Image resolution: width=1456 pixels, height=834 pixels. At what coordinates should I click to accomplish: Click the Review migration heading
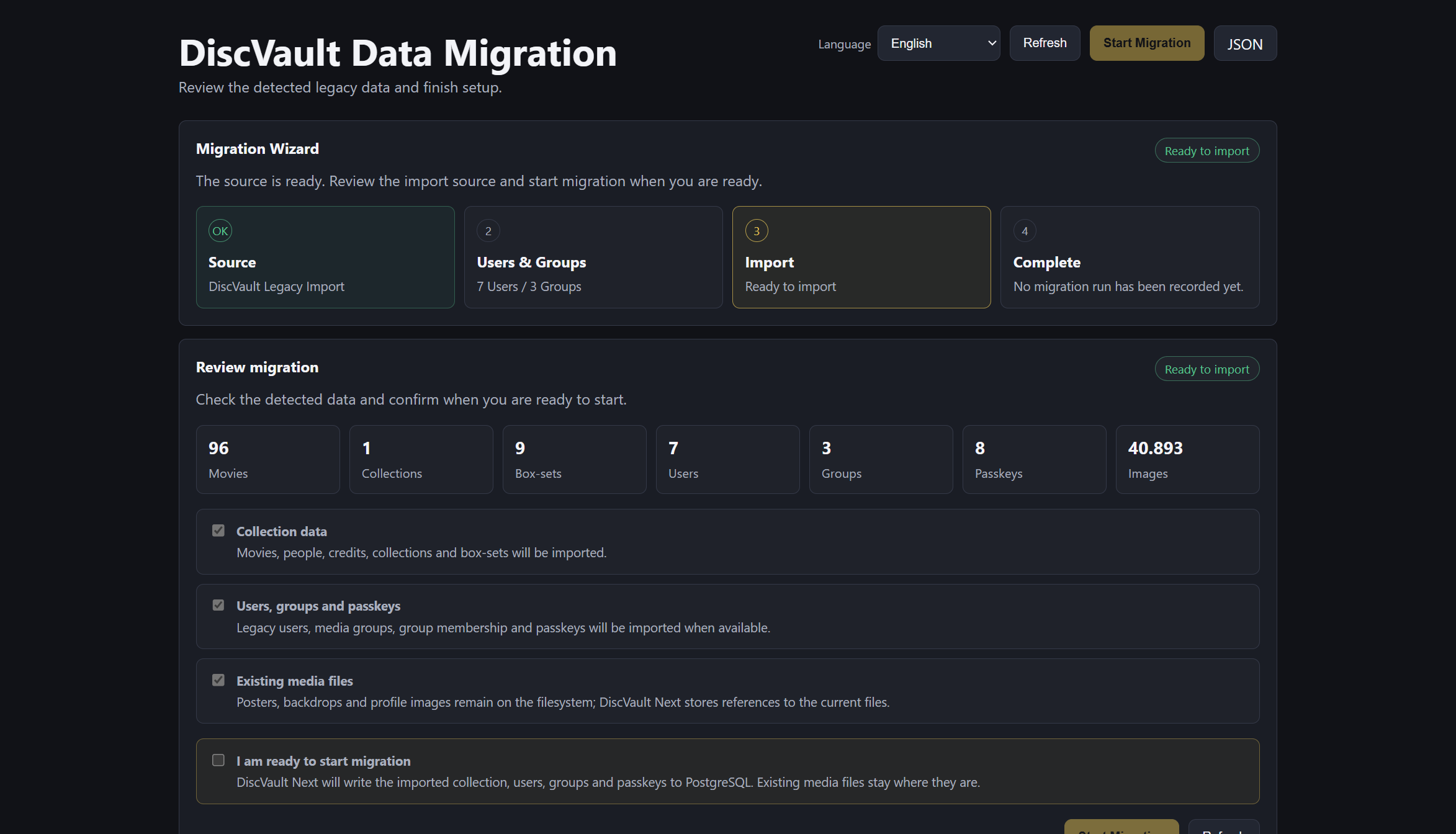coord(257,367)
